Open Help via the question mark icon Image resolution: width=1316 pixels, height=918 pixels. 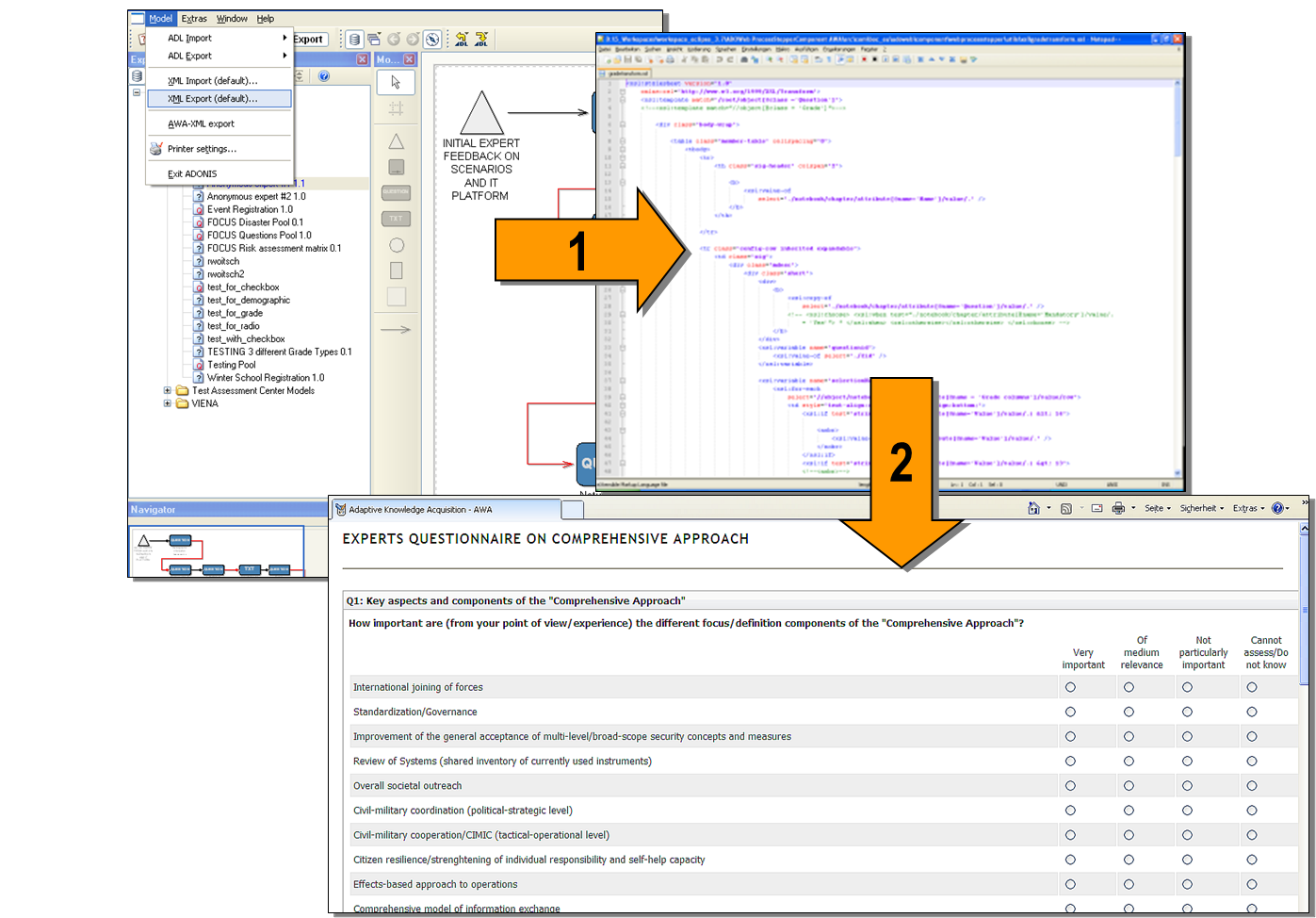pos(1278,508)
